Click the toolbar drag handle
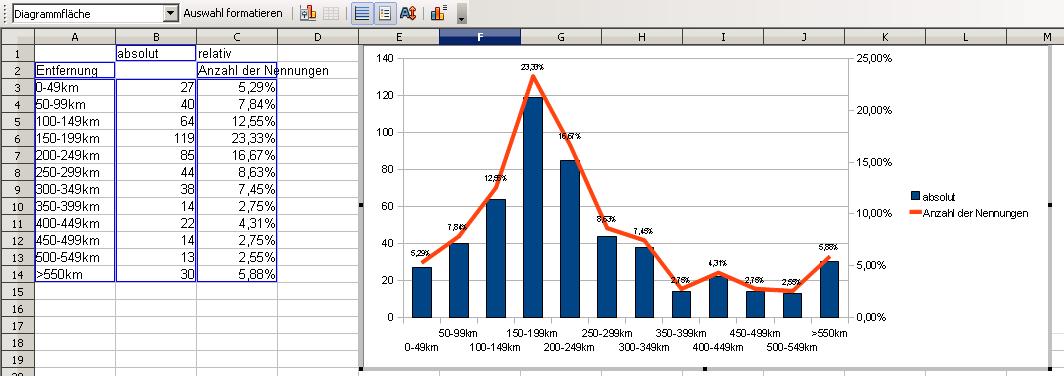Image resolution: width=1064 pixels, height=376 pixels. (x=5, y=14)
